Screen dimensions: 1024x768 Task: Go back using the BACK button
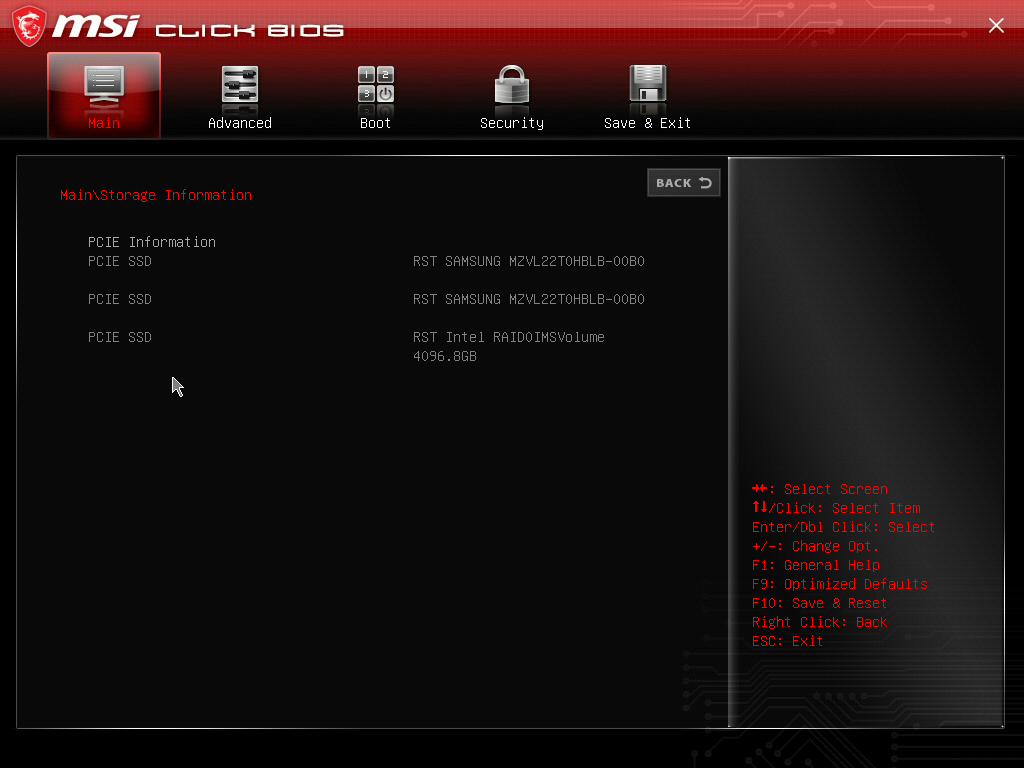point(684,183)
